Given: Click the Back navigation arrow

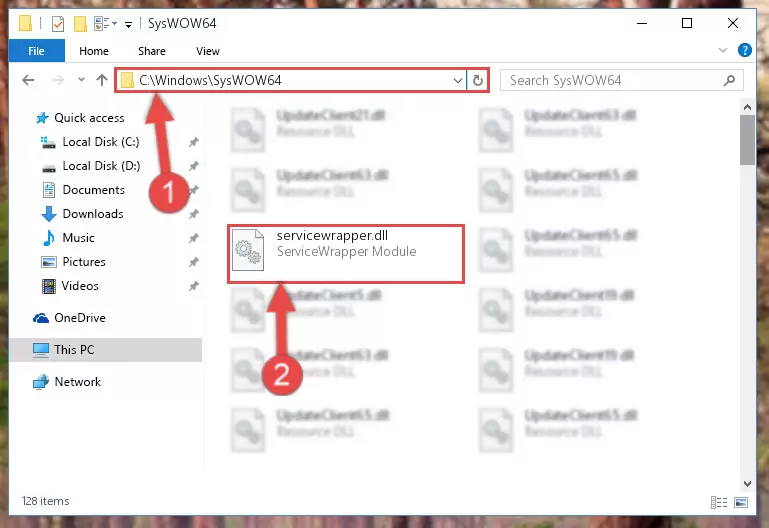Looking at the screenshot, I should pos(28,80).
